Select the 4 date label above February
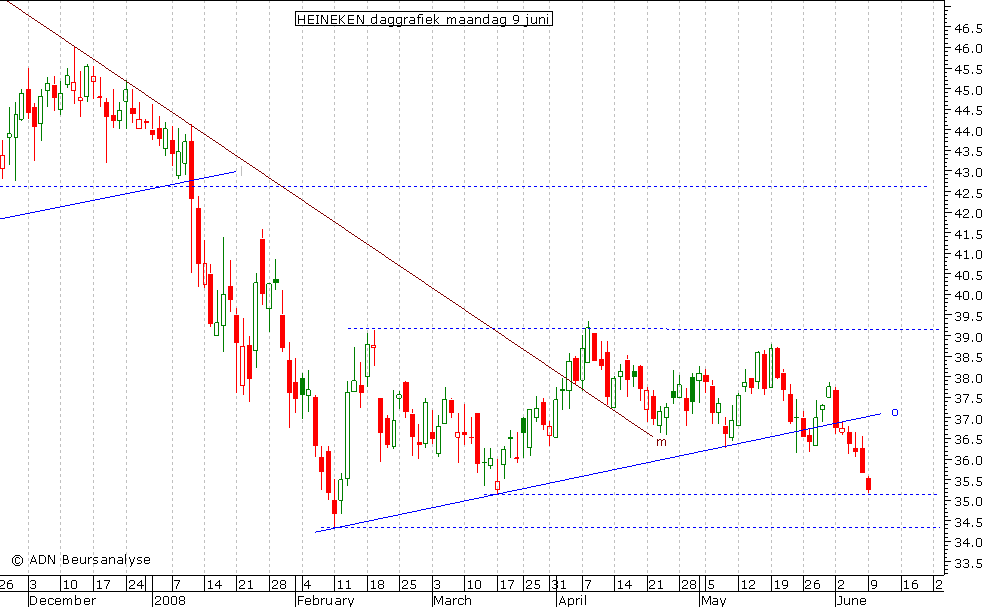 point(307,584)
